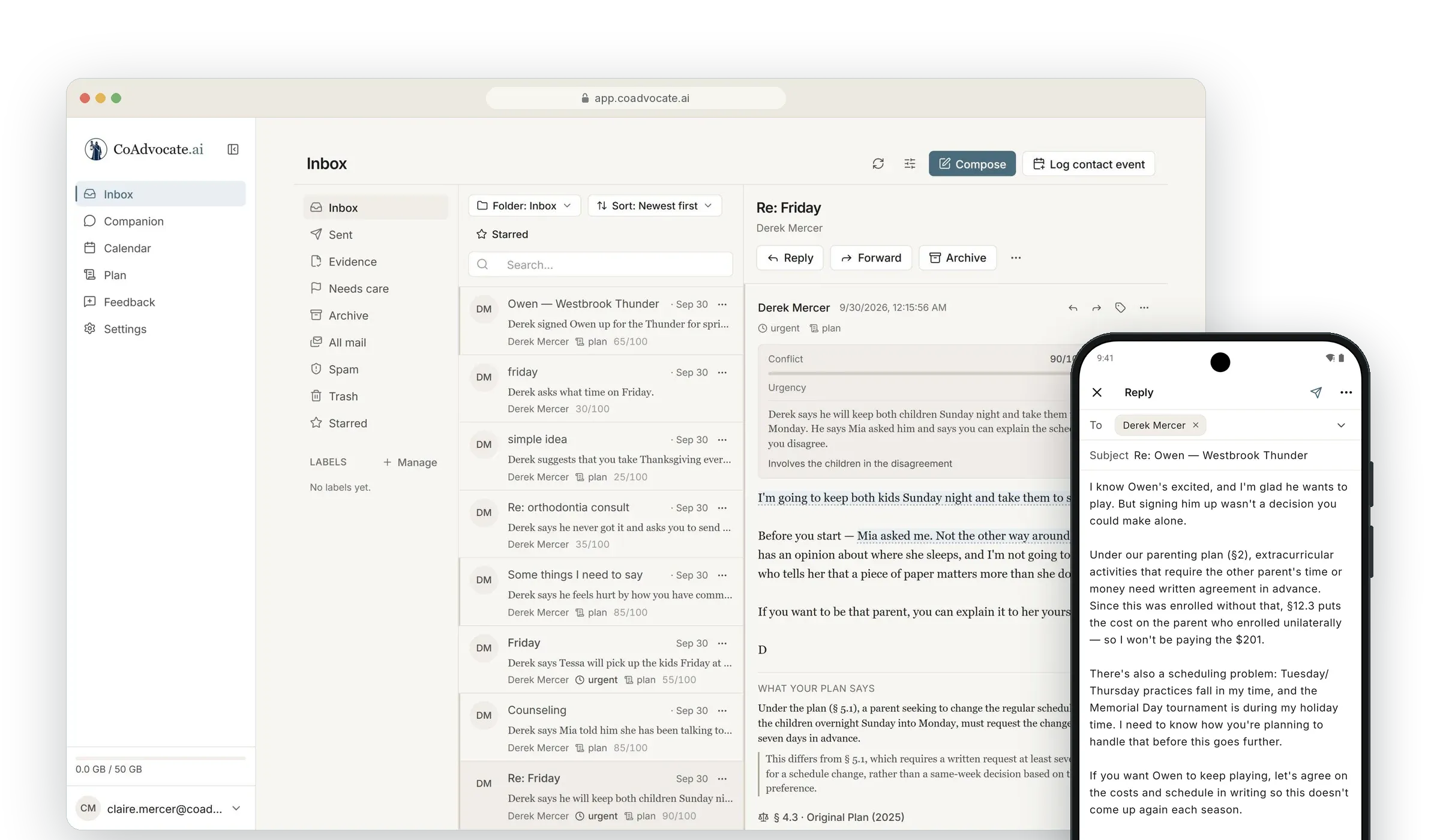Image resolution: width=1440 pixels, height=840 pixels.
Task: Click the tag label icon on message header
Action: coord(1120,308)
